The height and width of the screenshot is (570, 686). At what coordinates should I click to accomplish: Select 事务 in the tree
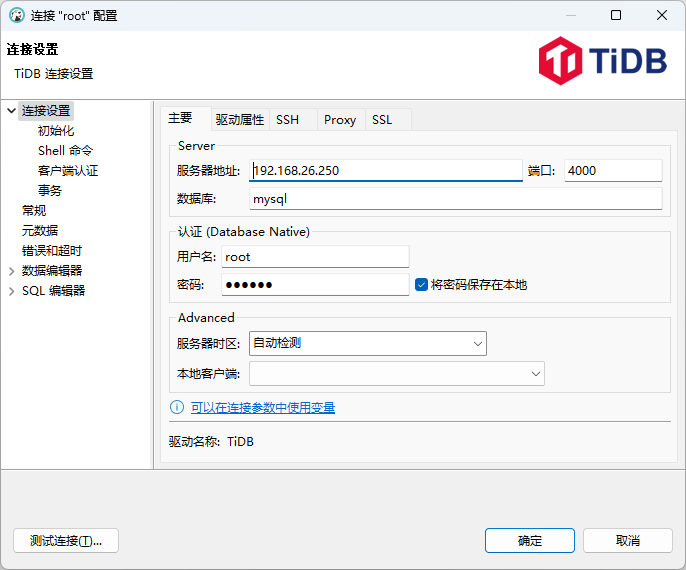point(50,191)
